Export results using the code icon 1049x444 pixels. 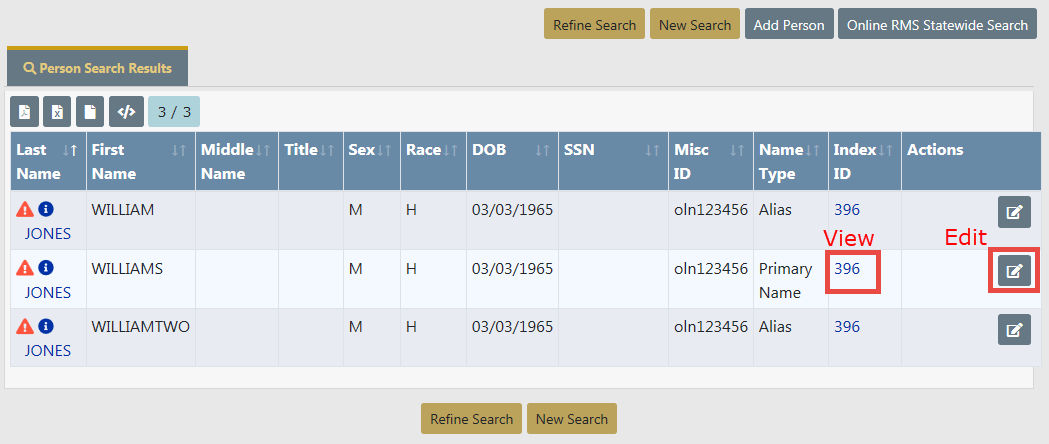(x=126, y=111)
